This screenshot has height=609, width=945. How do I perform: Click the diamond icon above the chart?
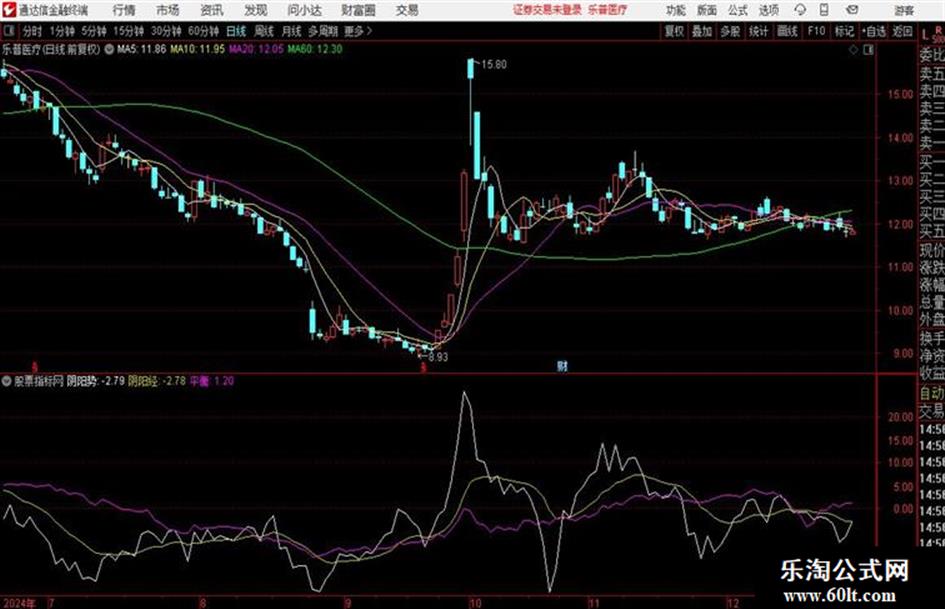[x=853, y=51]
